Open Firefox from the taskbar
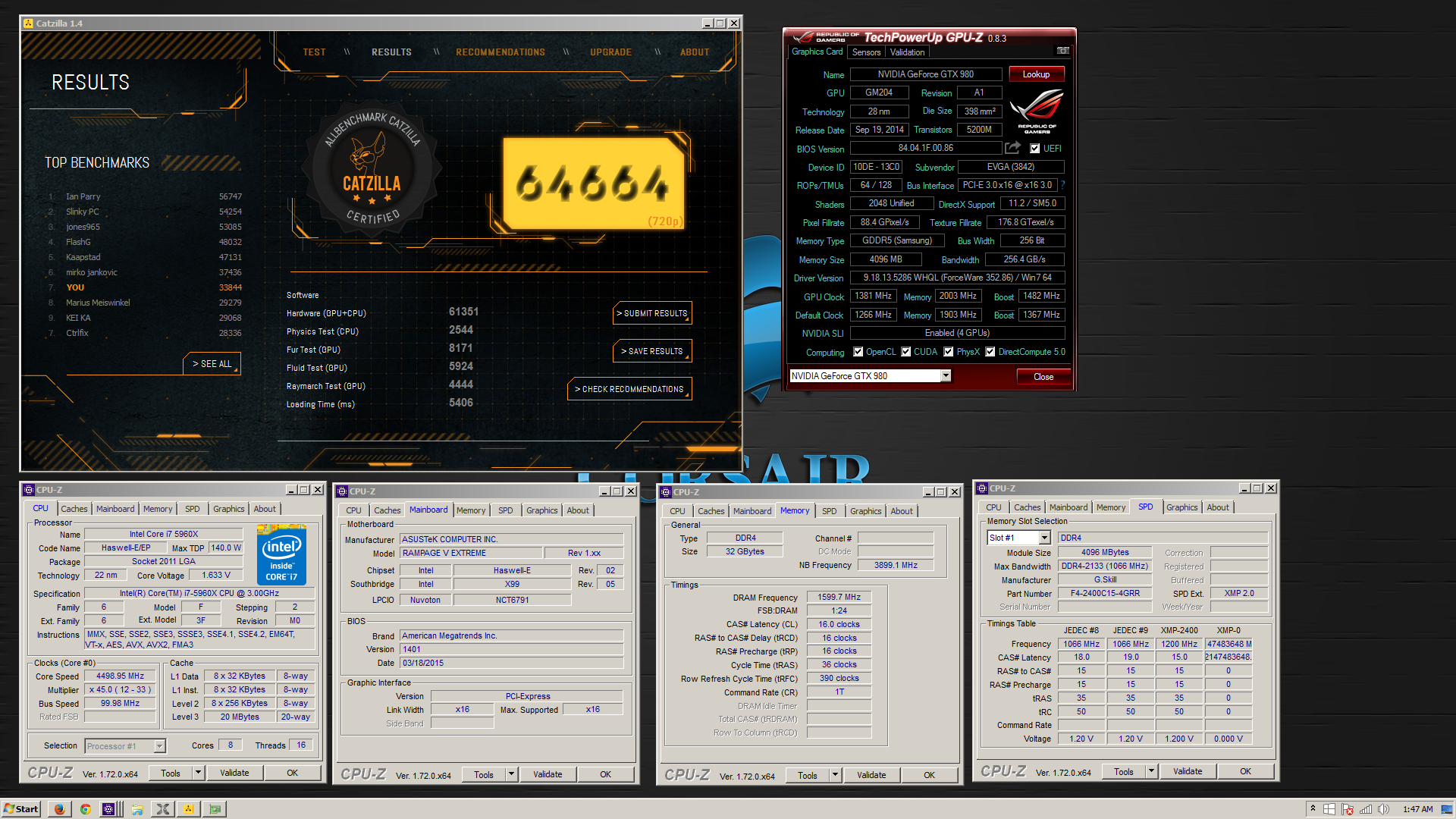 click(59, 809)
